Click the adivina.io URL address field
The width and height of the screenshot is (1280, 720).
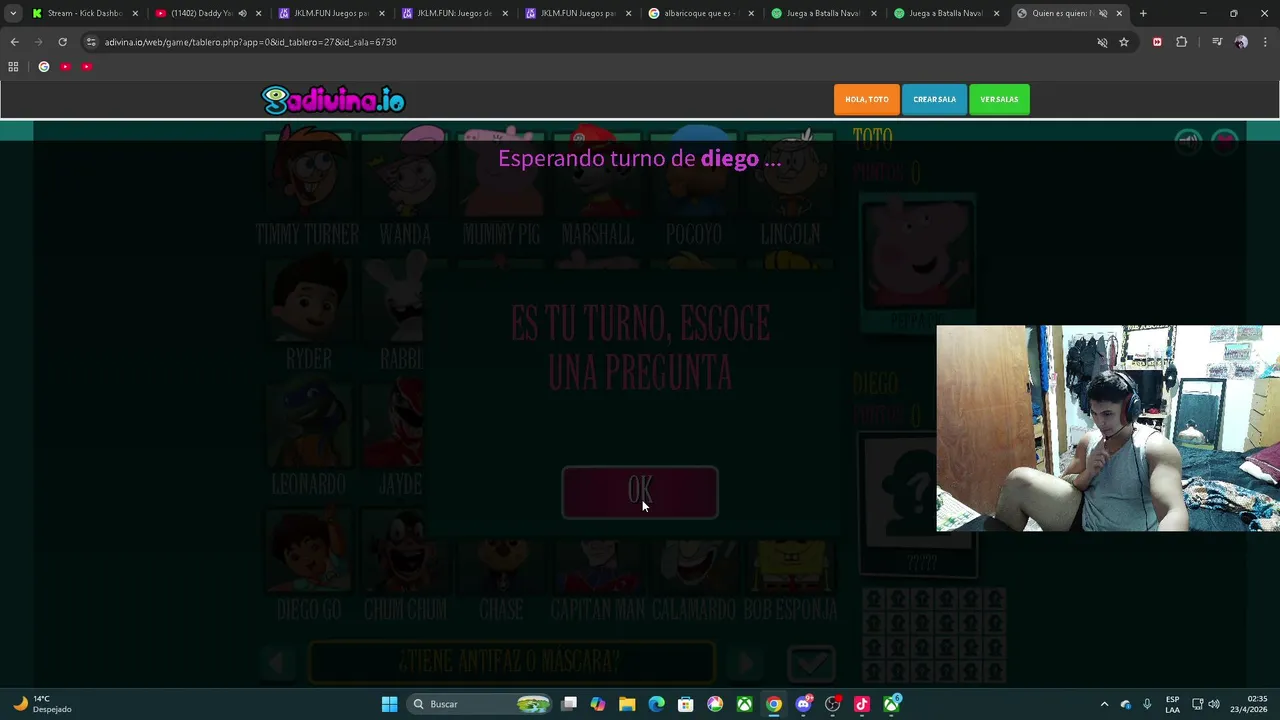pos(590,42)
